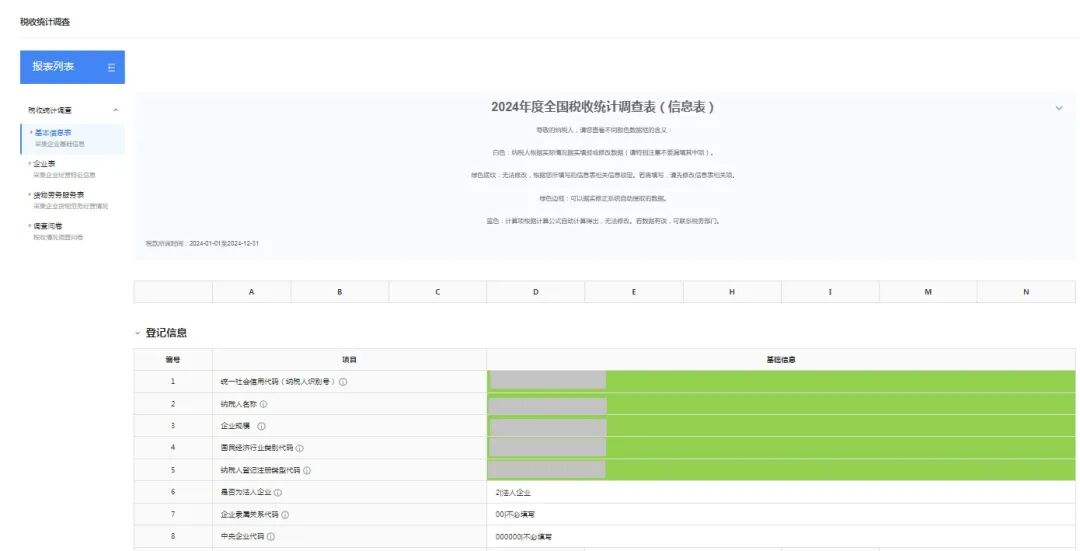The width and height of the screenshot is (1080, 551).
Task: Open 企业表 in the sidebar
Action: click(x=73, y=169)
